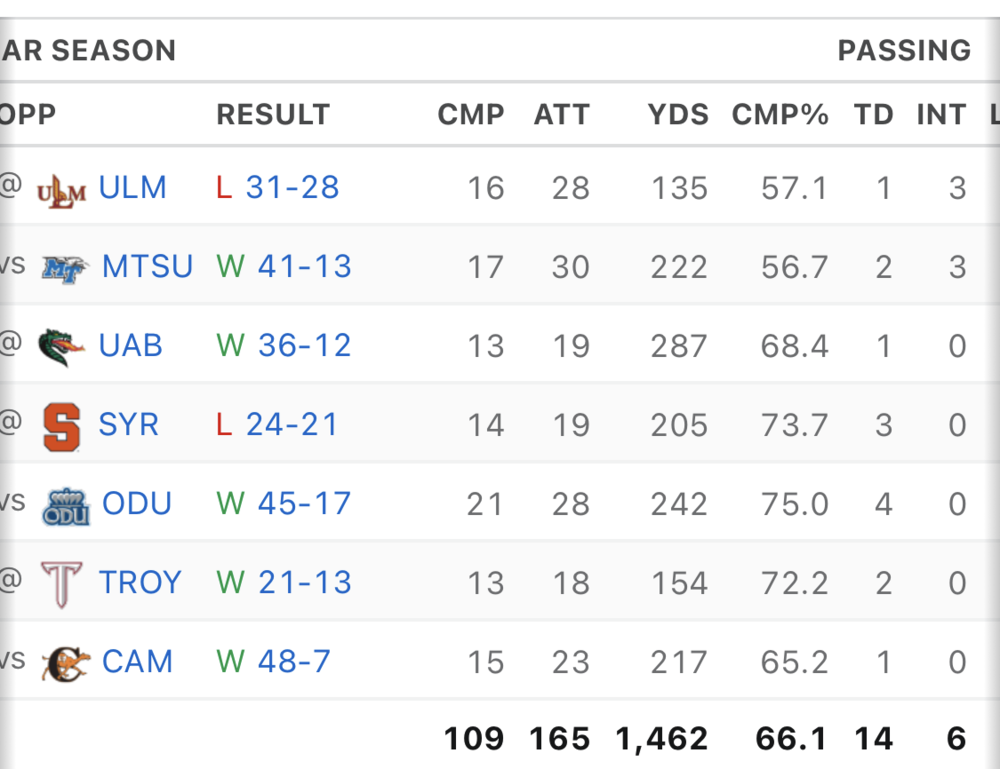Click the MTSU team logo
Image resolution: width=1000 pixels, height=769 pixels.
[x=65, y=268]
